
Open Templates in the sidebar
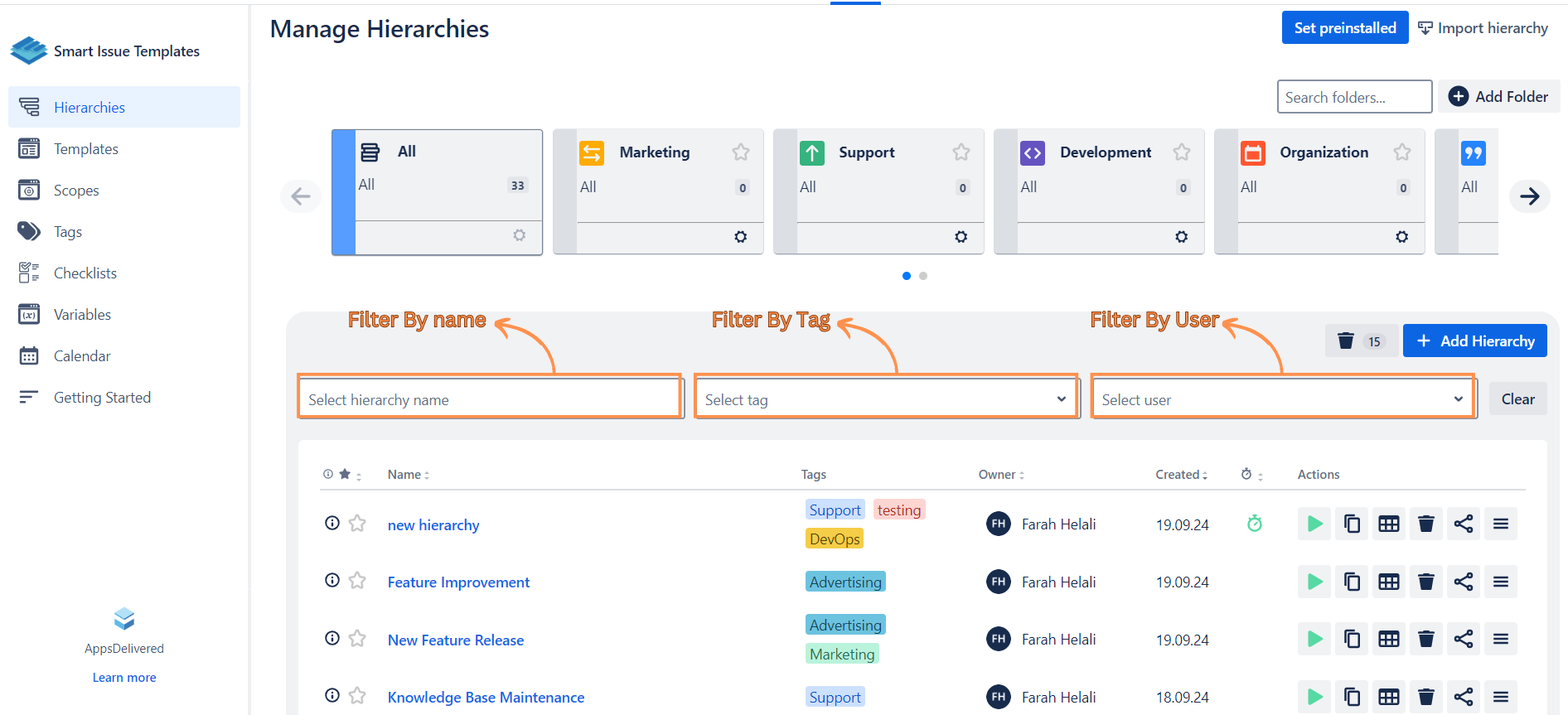[x=86, y=149]
